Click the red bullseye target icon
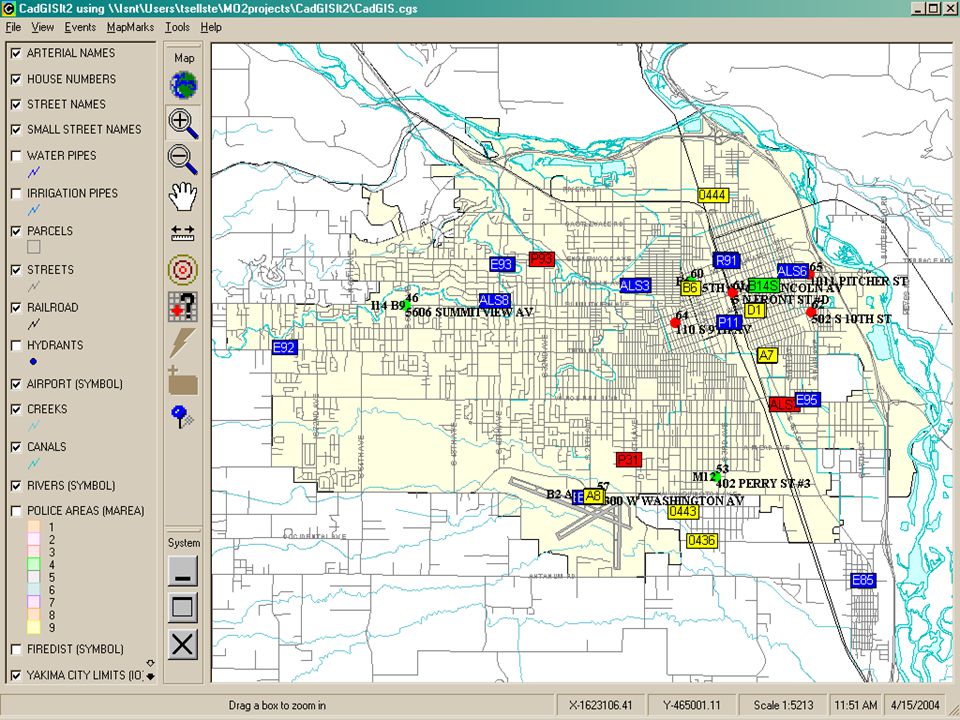 (183, 269)
